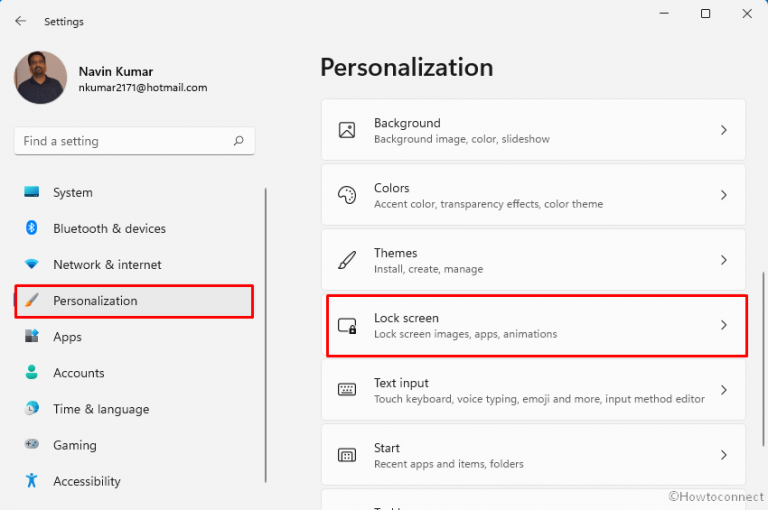Screen dimensions: 768x510
Task: Open the Colors row chevron
Action: [x=724, y=195]
